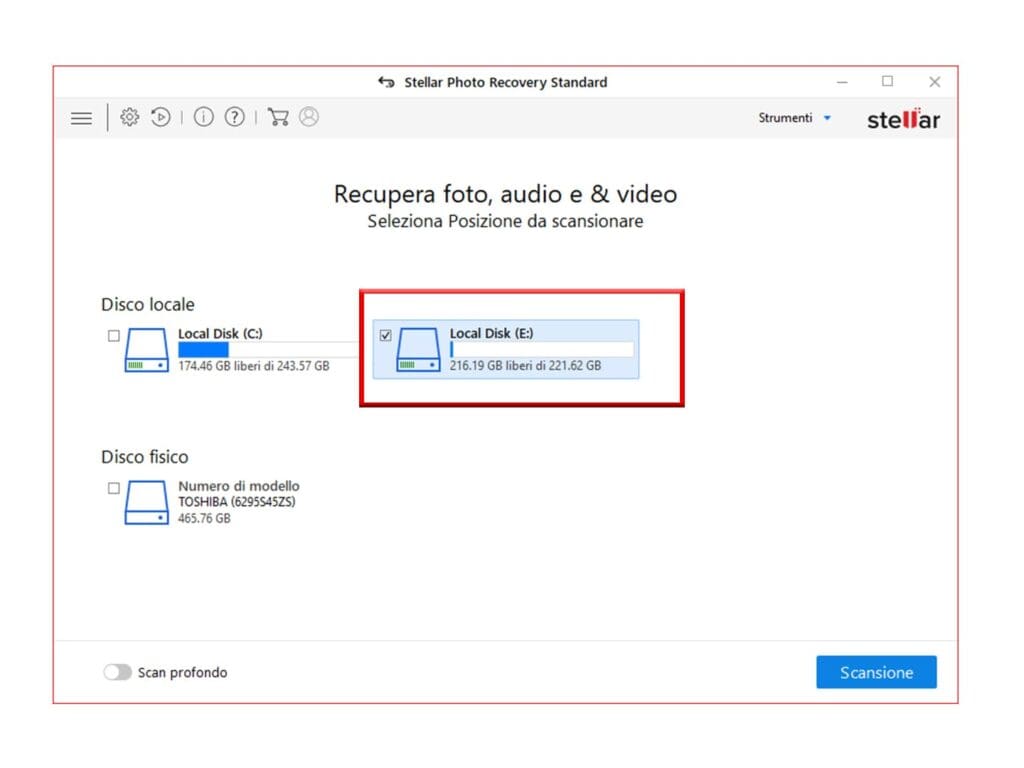Click the back arrow icon in title bar

click(386, 82)
